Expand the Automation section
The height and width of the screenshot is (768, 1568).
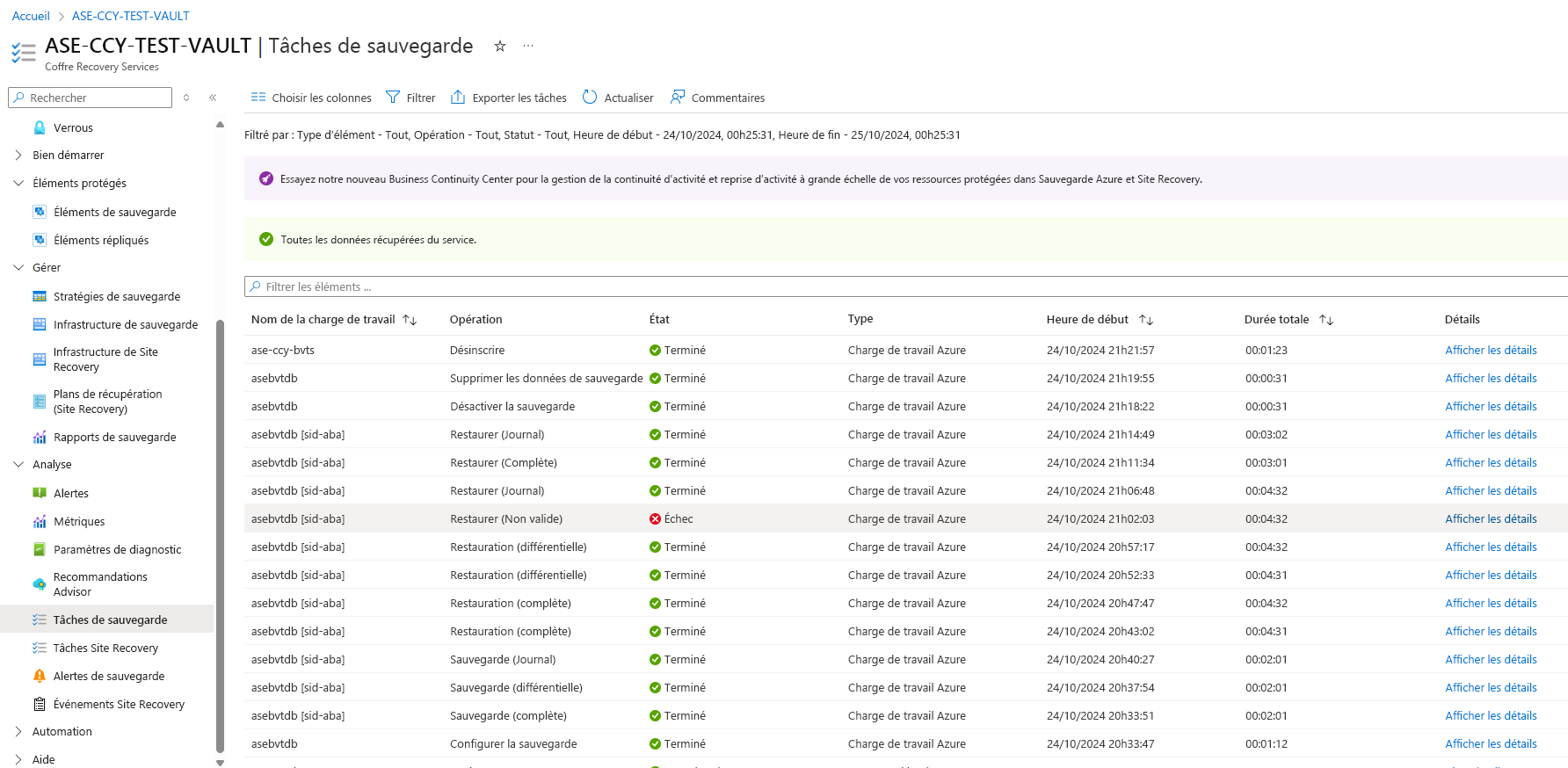[x=18, y=731]
